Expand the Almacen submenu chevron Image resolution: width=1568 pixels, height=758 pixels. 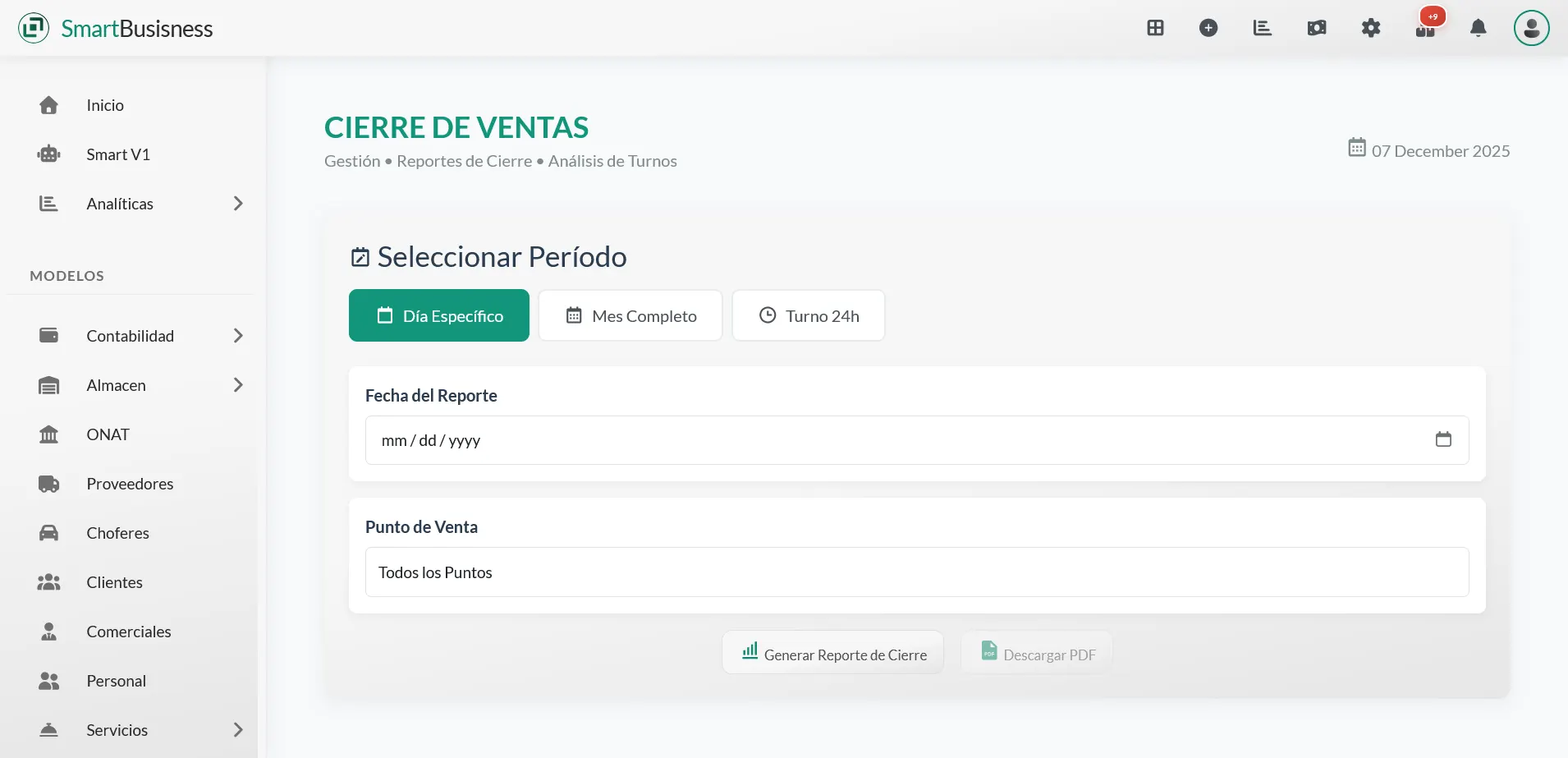(238, 385)
